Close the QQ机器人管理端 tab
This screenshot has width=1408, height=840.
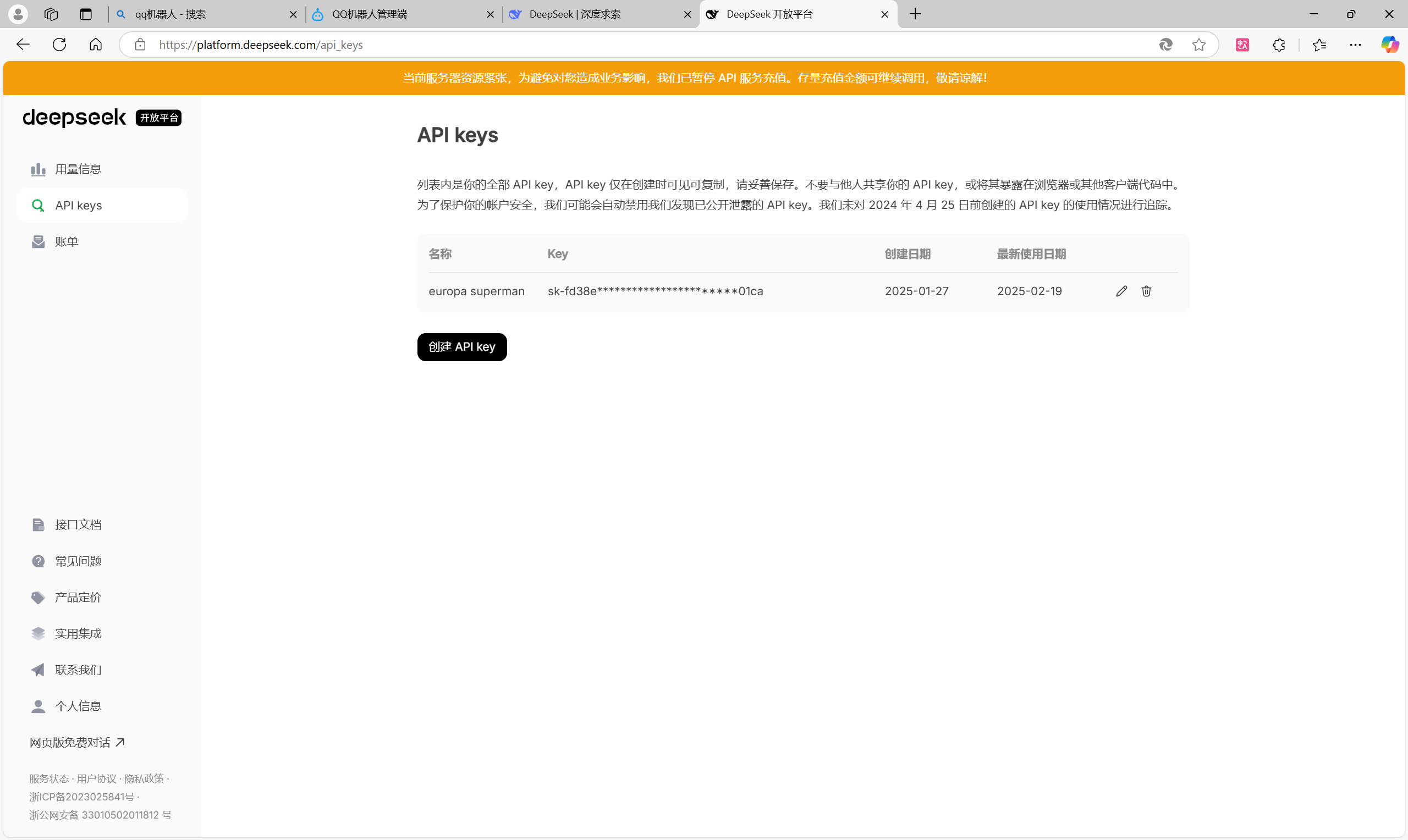(490, 14)
